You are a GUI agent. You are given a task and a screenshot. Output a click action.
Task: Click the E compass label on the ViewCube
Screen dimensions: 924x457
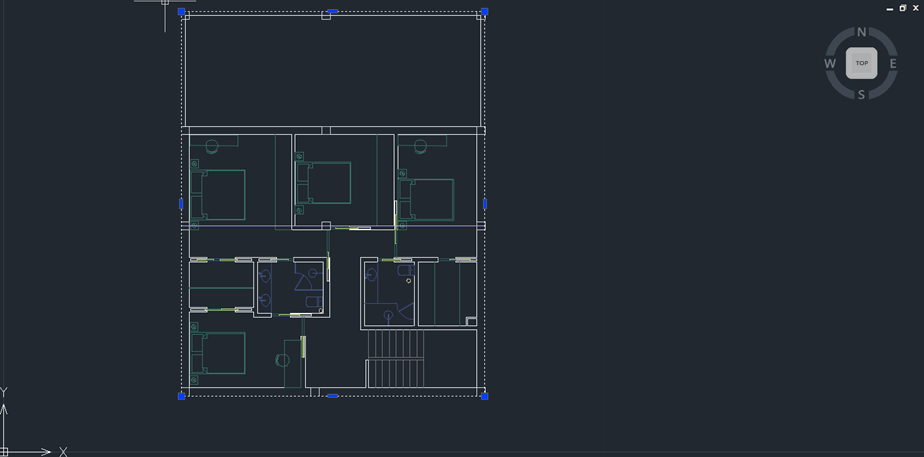[893, 64]
